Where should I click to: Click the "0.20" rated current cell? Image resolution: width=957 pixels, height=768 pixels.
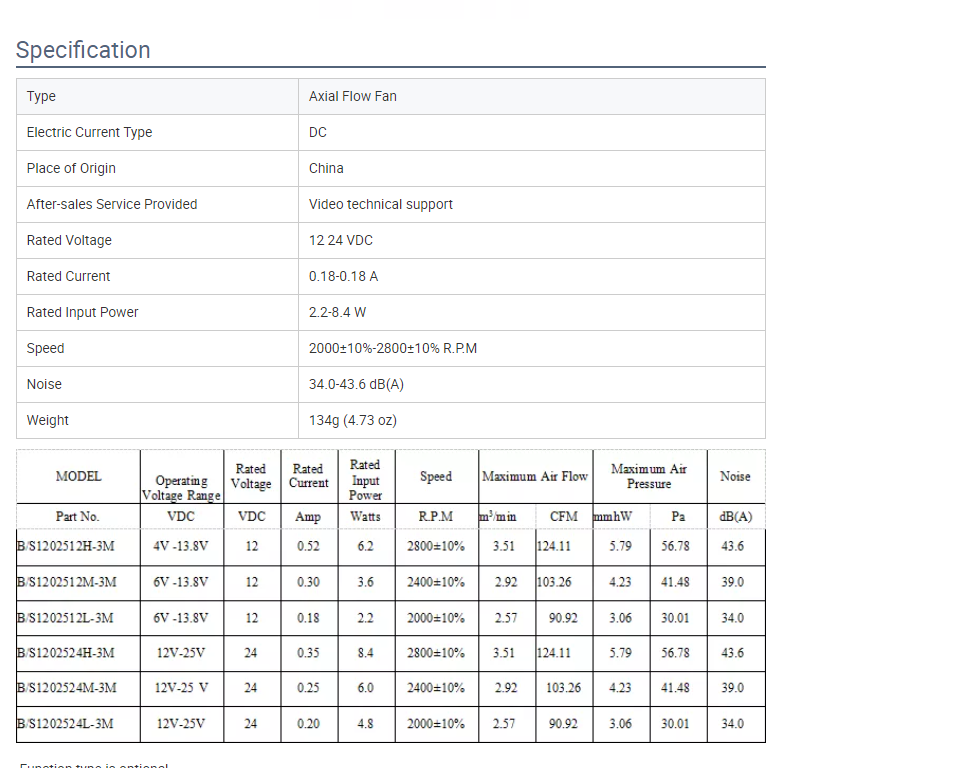click(x=308, y=724)
